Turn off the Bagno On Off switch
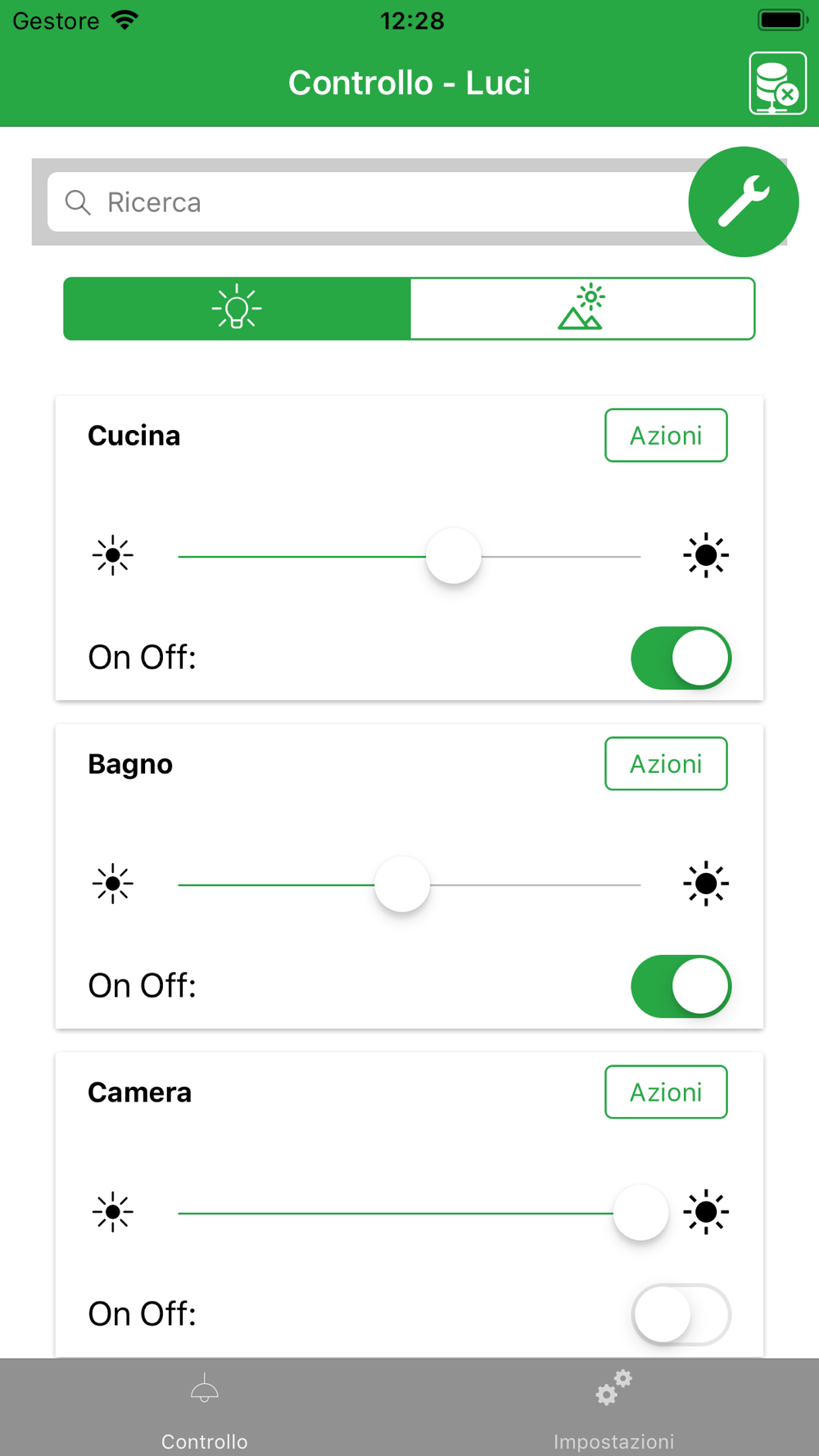The height and width of the screenshot is (1456, 819). pyautogui.click(x=681, y=986)
